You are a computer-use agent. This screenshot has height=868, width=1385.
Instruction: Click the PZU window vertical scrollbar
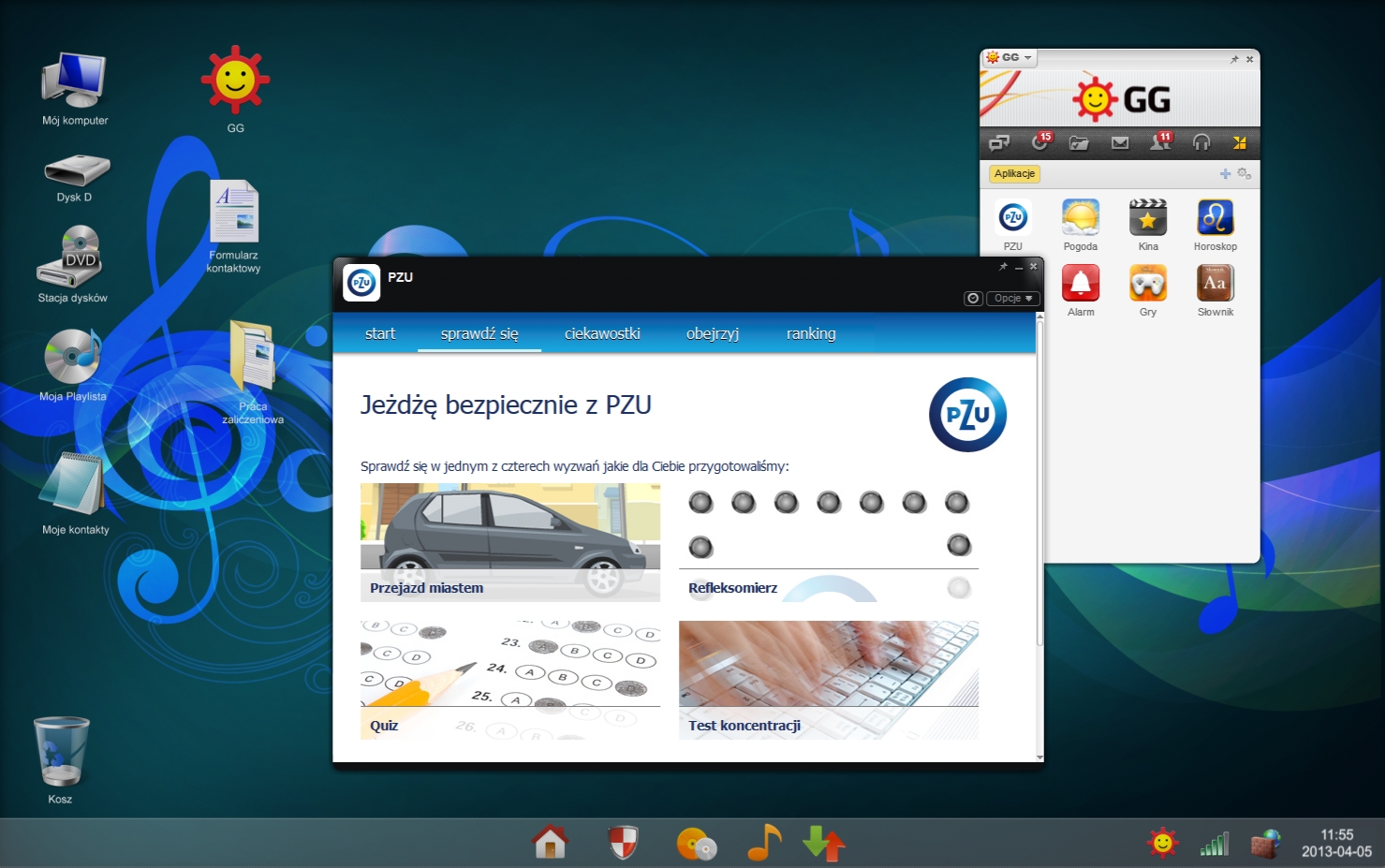click(x=1039, y=487)
